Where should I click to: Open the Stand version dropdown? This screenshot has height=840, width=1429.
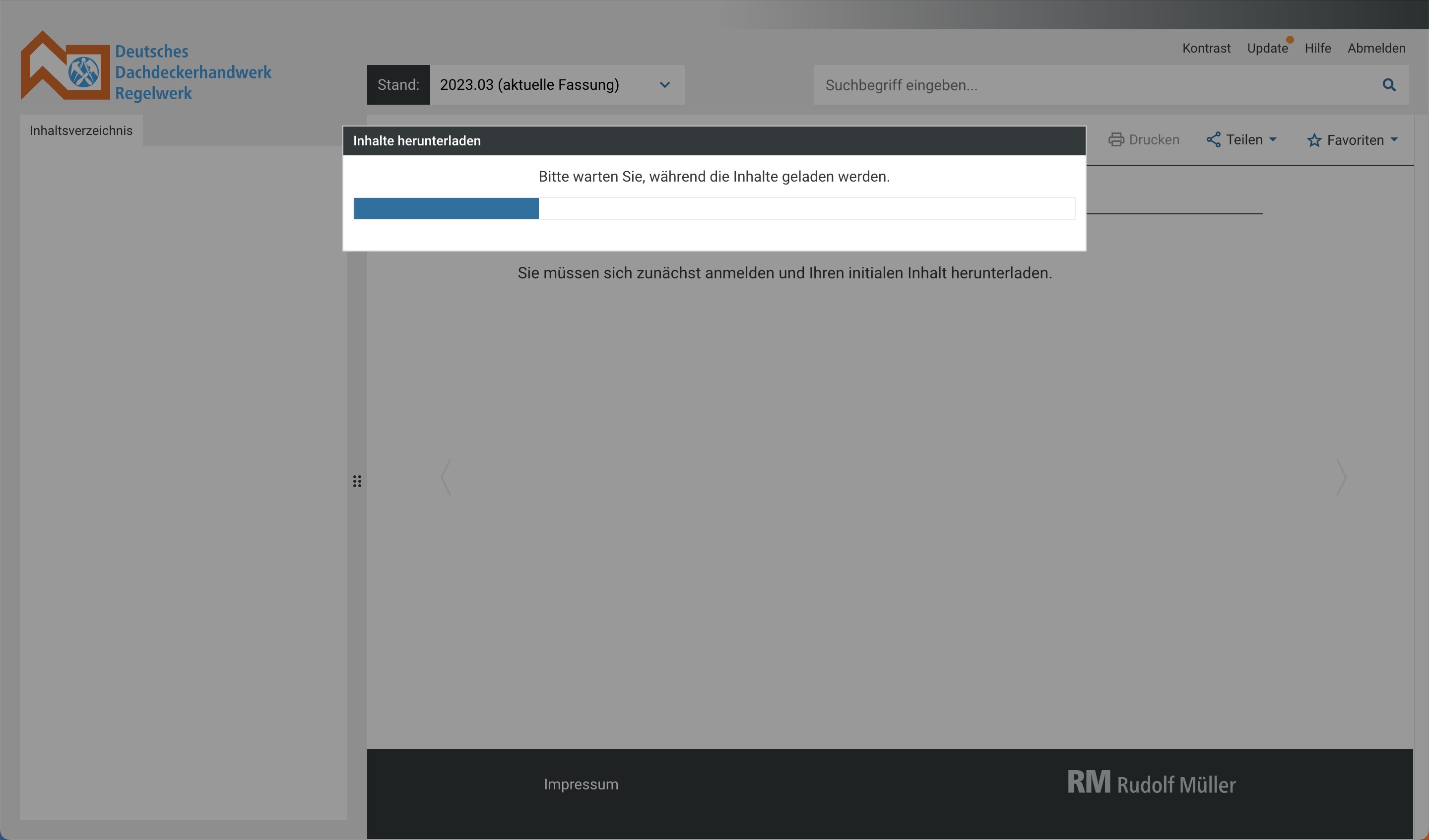[x=556, y=85]
